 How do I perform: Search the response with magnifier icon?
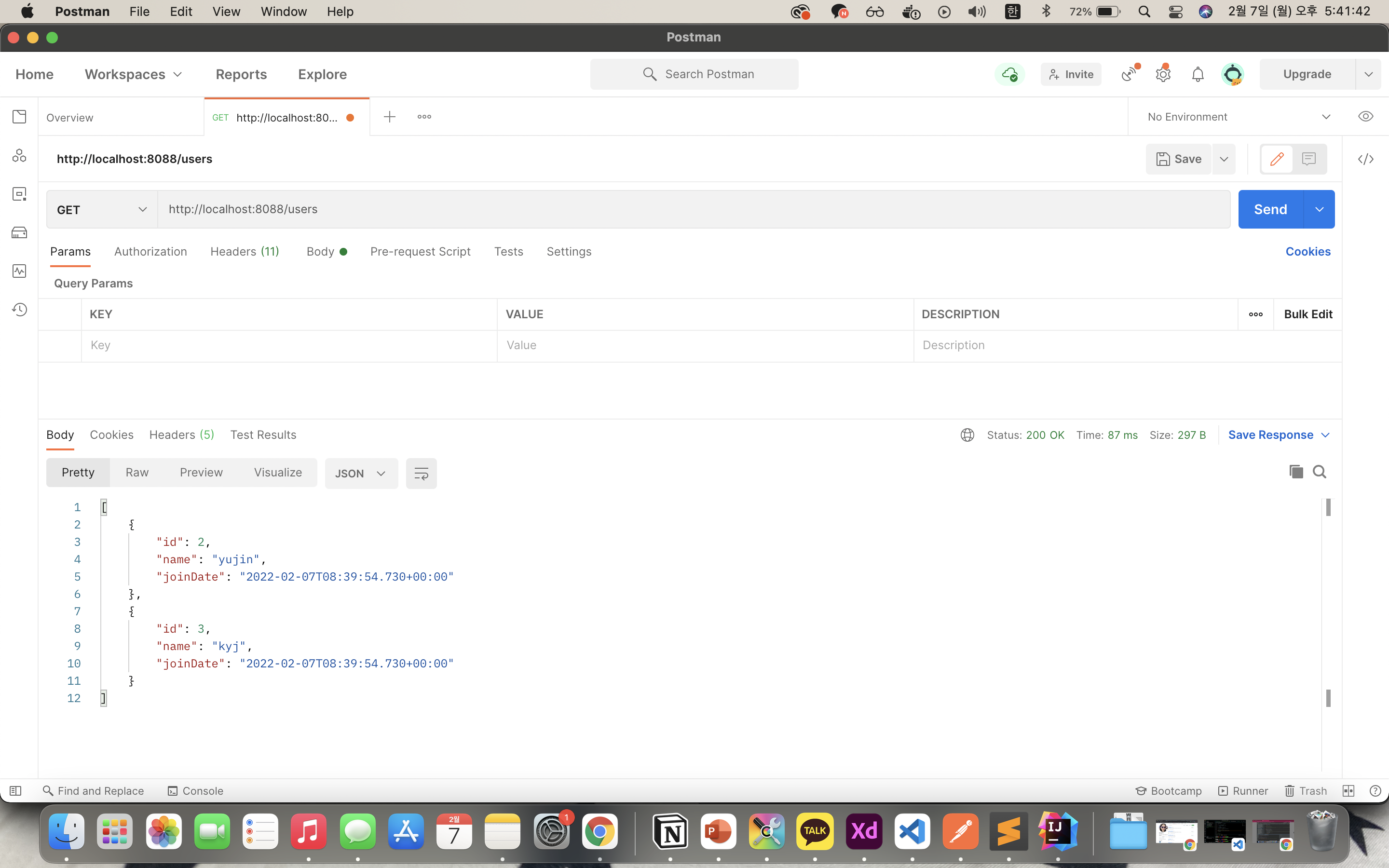pyautogui.click(x=1320, y=472)
